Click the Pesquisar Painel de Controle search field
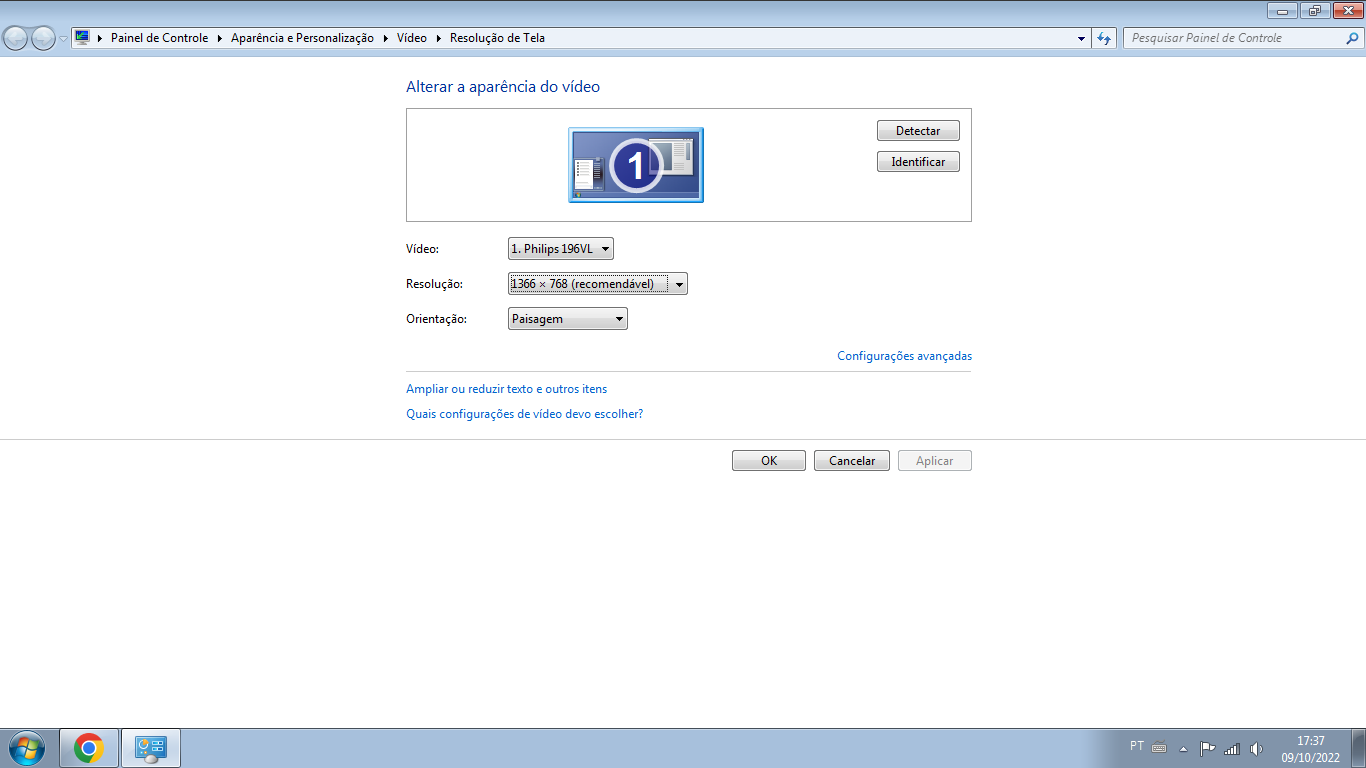 (1233, 38)
